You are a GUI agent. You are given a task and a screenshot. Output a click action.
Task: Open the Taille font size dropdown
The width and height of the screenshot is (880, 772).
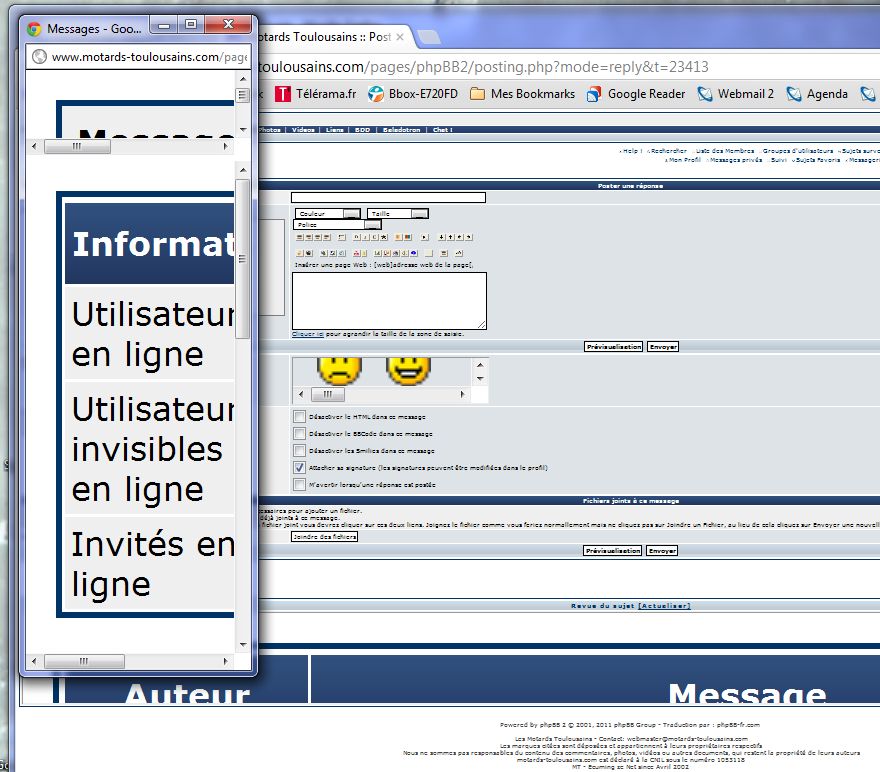[x=419, y=214]
